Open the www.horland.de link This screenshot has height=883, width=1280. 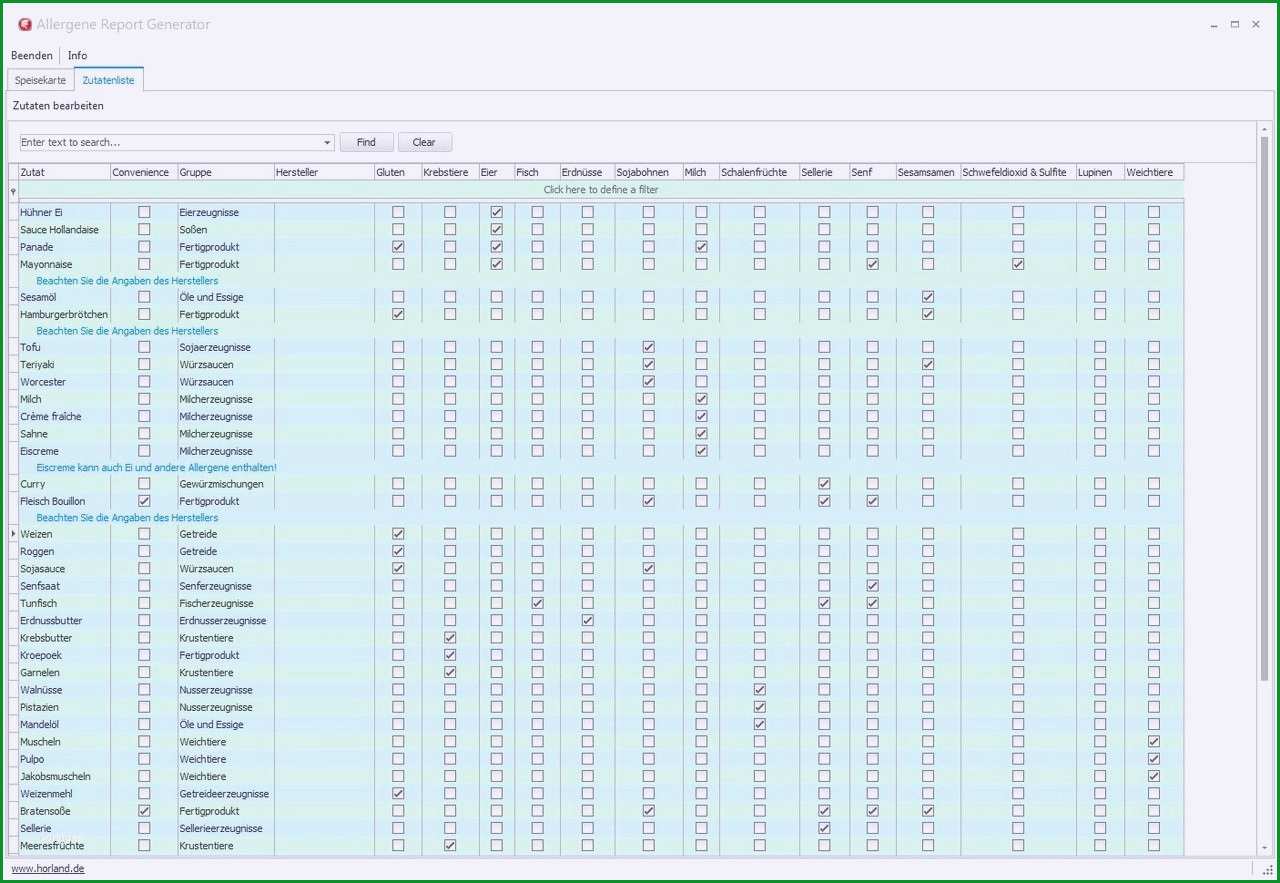coord(48,869)
